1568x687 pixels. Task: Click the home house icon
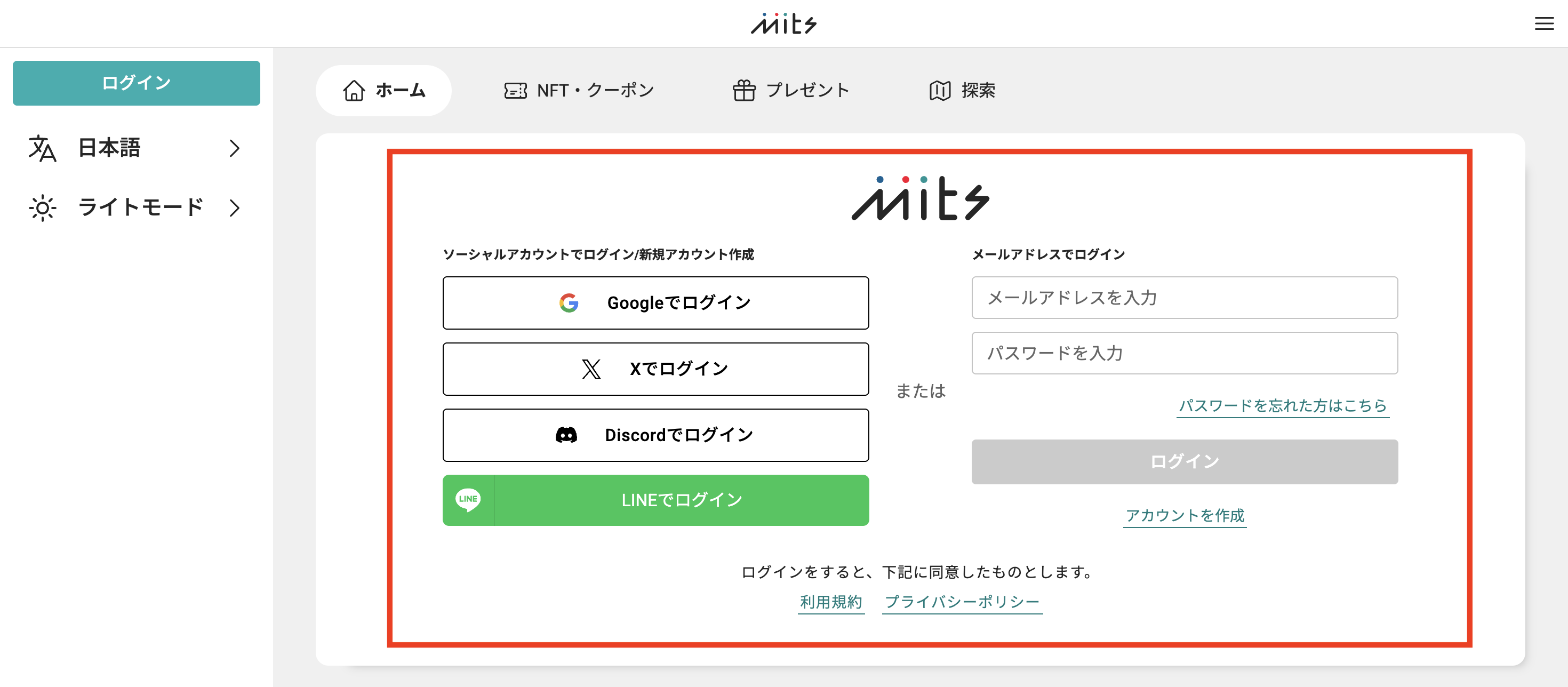[354, 91]
